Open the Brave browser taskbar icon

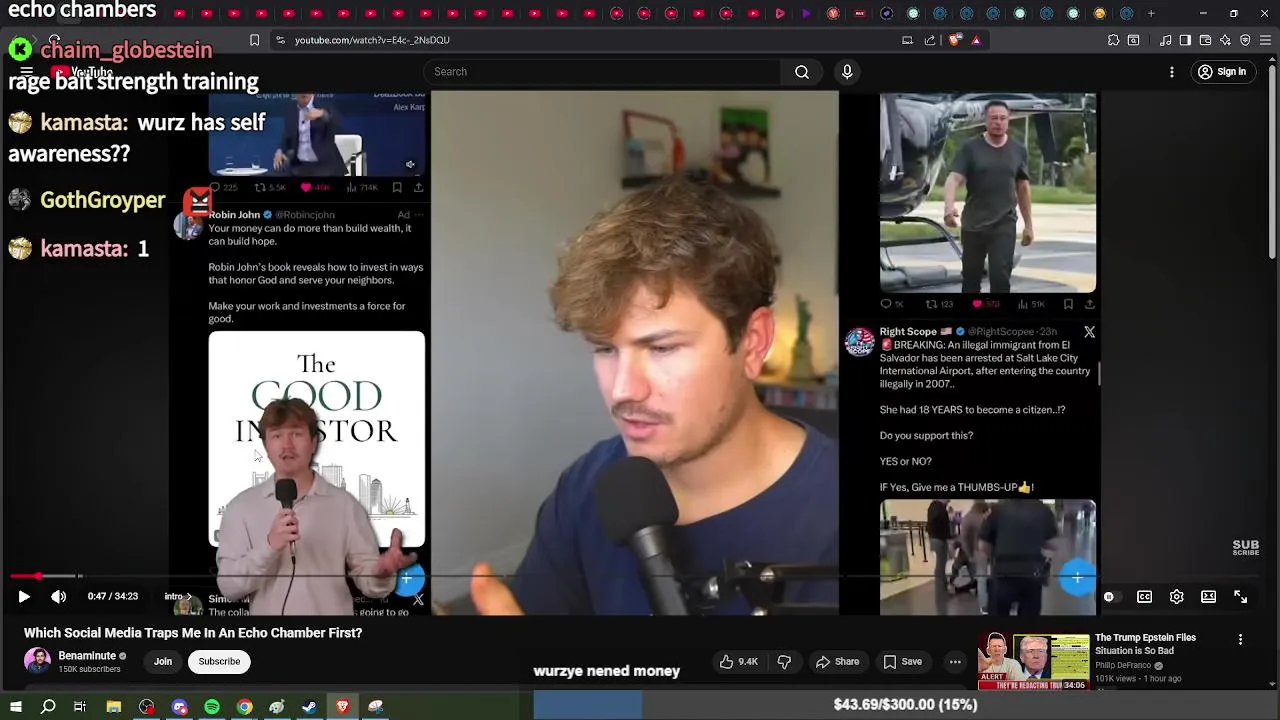click(x=342, y=707)
